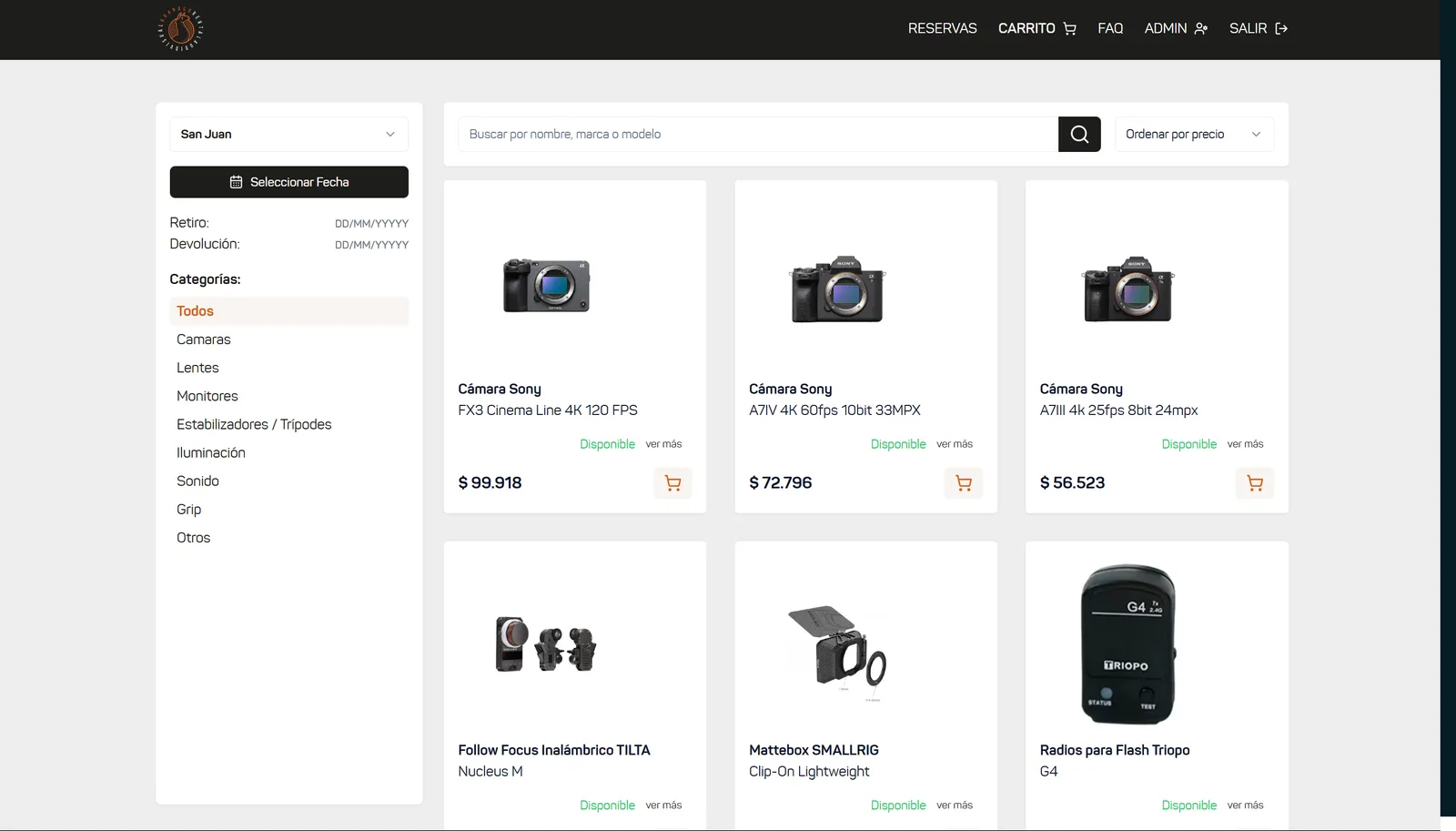Filter by the Grip category
This screenshot has width=1456, height=831.
click(x=188, y=509)
